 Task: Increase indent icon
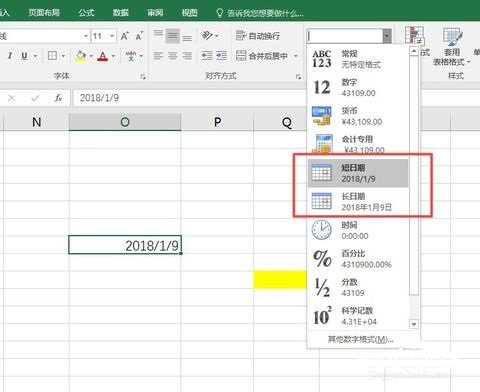tap(221, 56)
